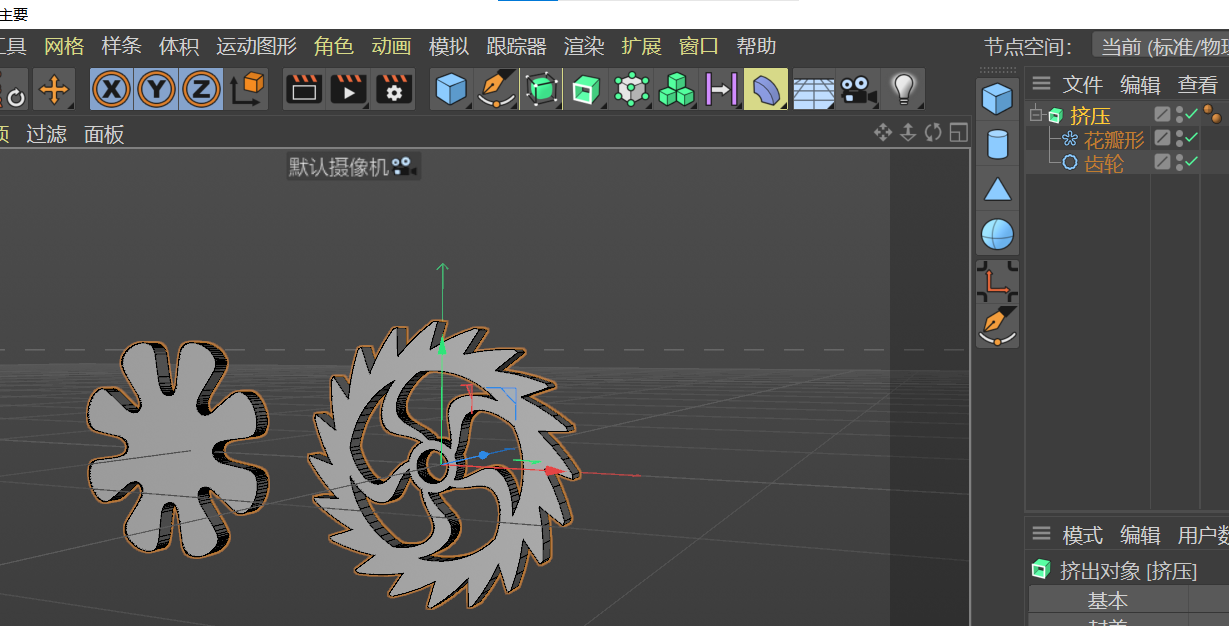The image size is (1229, 626).
Task: Click the highlighted Bend deformer icon
Action: (766, 90)
